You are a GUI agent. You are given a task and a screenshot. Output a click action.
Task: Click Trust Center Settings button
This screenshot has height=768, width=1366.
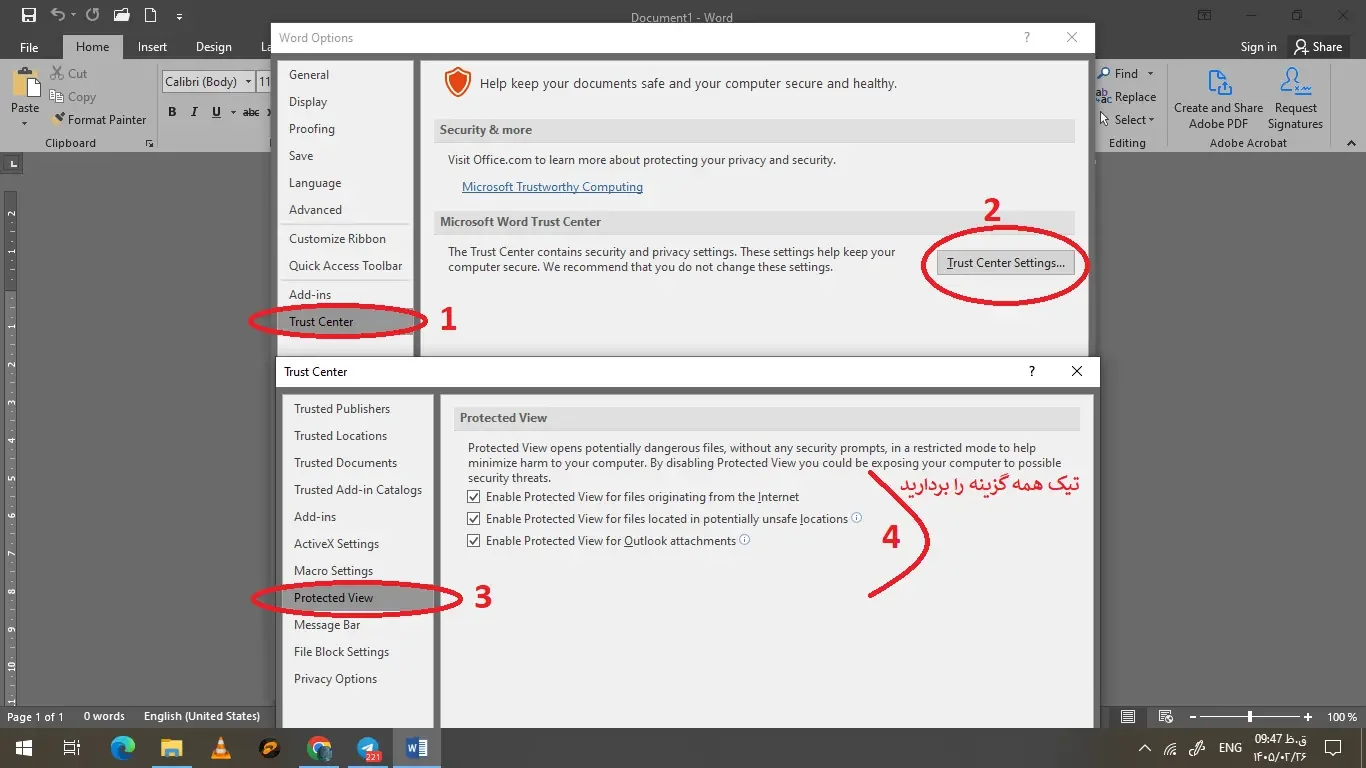pos(1006,263)
